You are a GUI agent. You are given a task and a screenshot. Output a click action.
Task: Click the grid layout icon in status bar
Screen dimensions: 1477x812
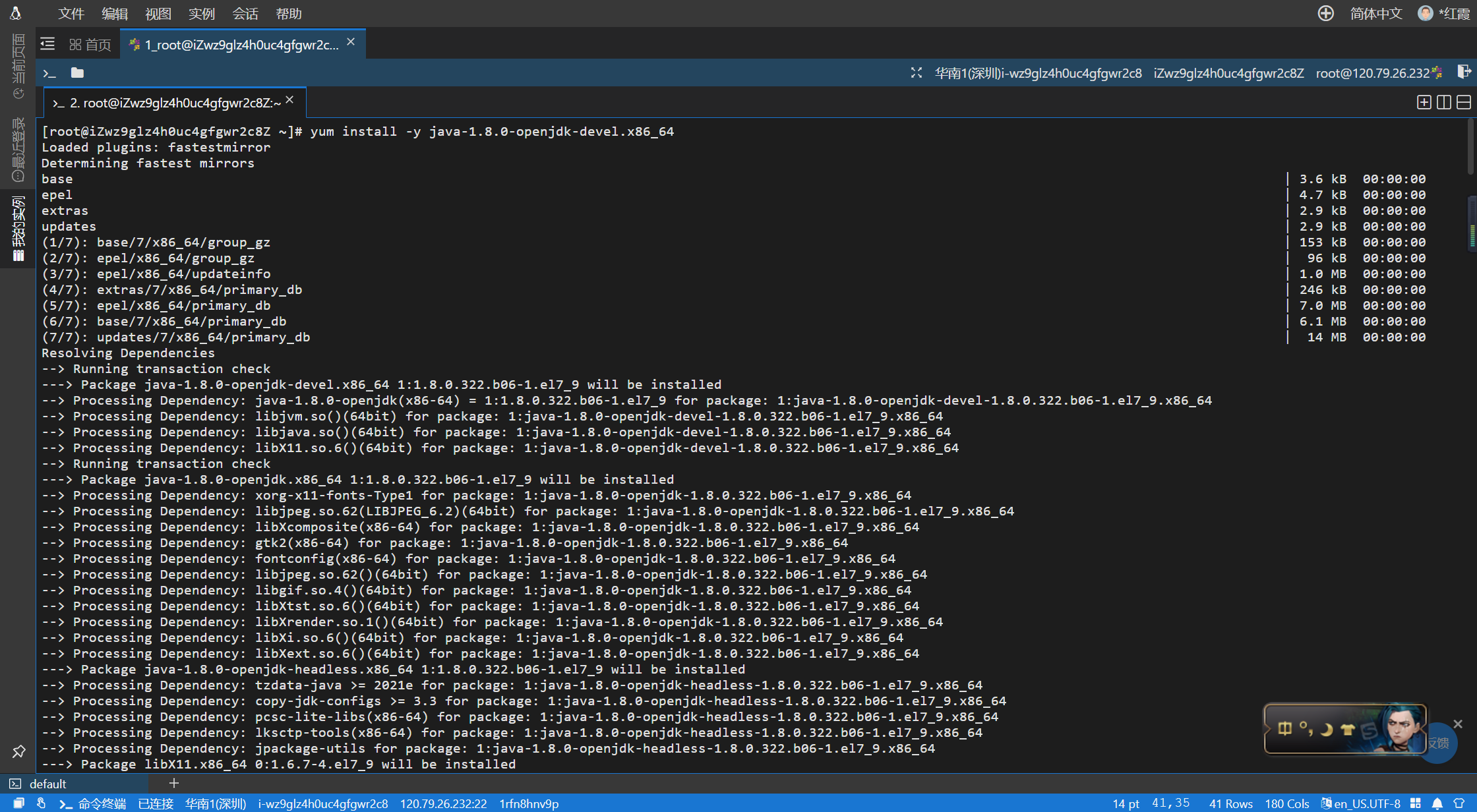click(1416, 803)
